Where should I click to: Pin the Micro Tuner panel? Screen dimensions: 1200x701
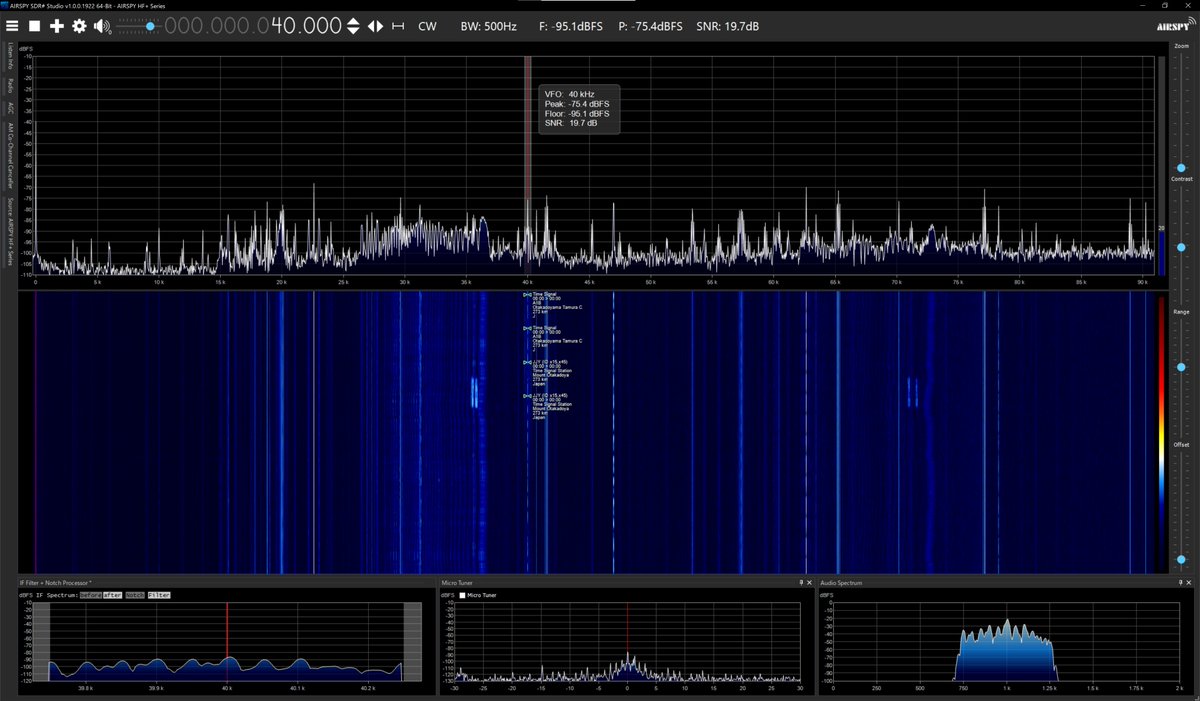(x=801, y=582)
